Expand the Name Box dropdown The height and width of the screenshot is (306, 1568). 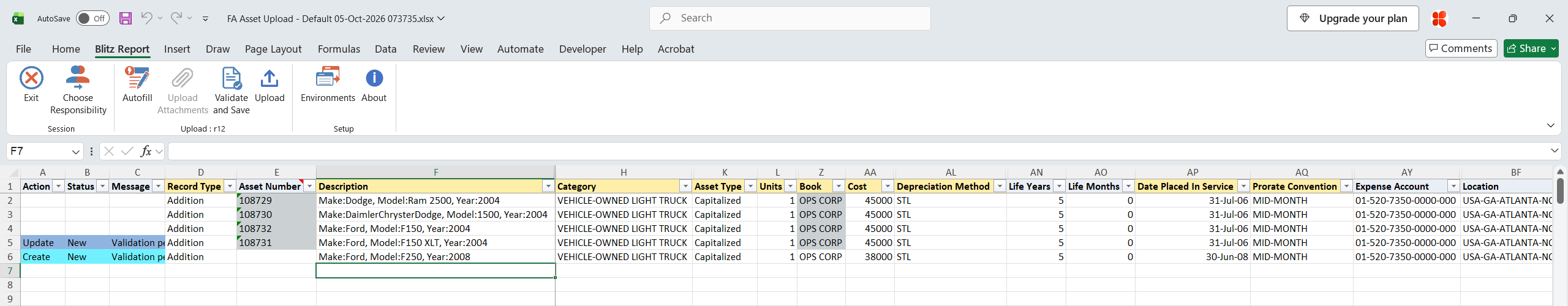(x=75, y=151)
